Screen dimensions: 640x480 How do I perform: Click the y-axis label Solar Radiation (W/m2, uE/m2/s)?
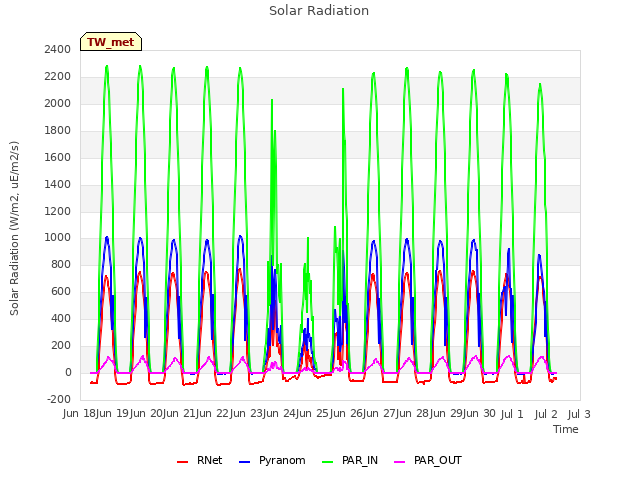[x=14, y=228]
